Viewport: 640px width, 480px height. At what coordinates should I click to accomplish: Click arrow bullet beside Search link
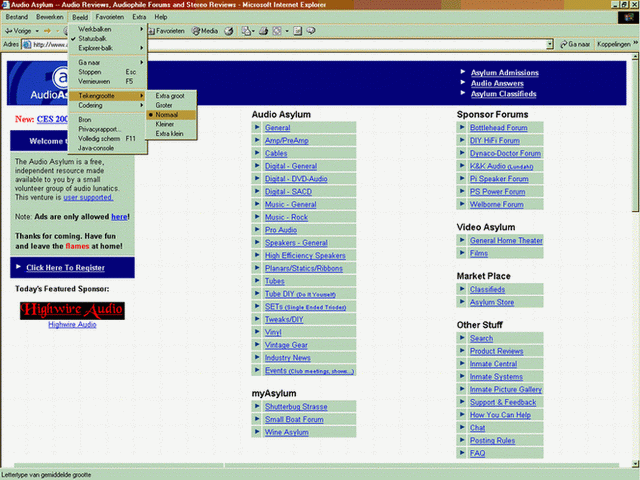pyautogui.click(x=462, y=338)
